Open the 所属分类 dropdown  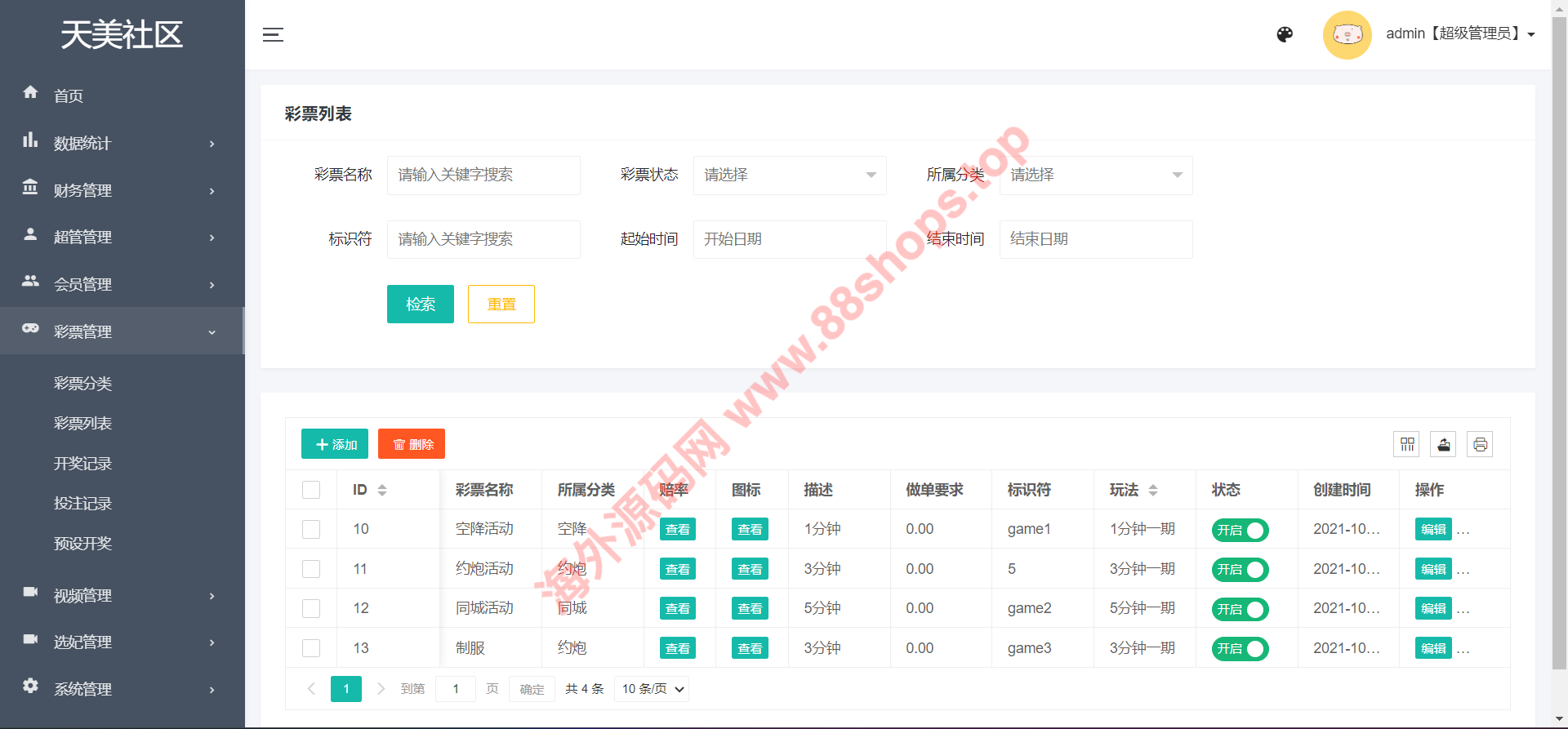coord(1095,175)
